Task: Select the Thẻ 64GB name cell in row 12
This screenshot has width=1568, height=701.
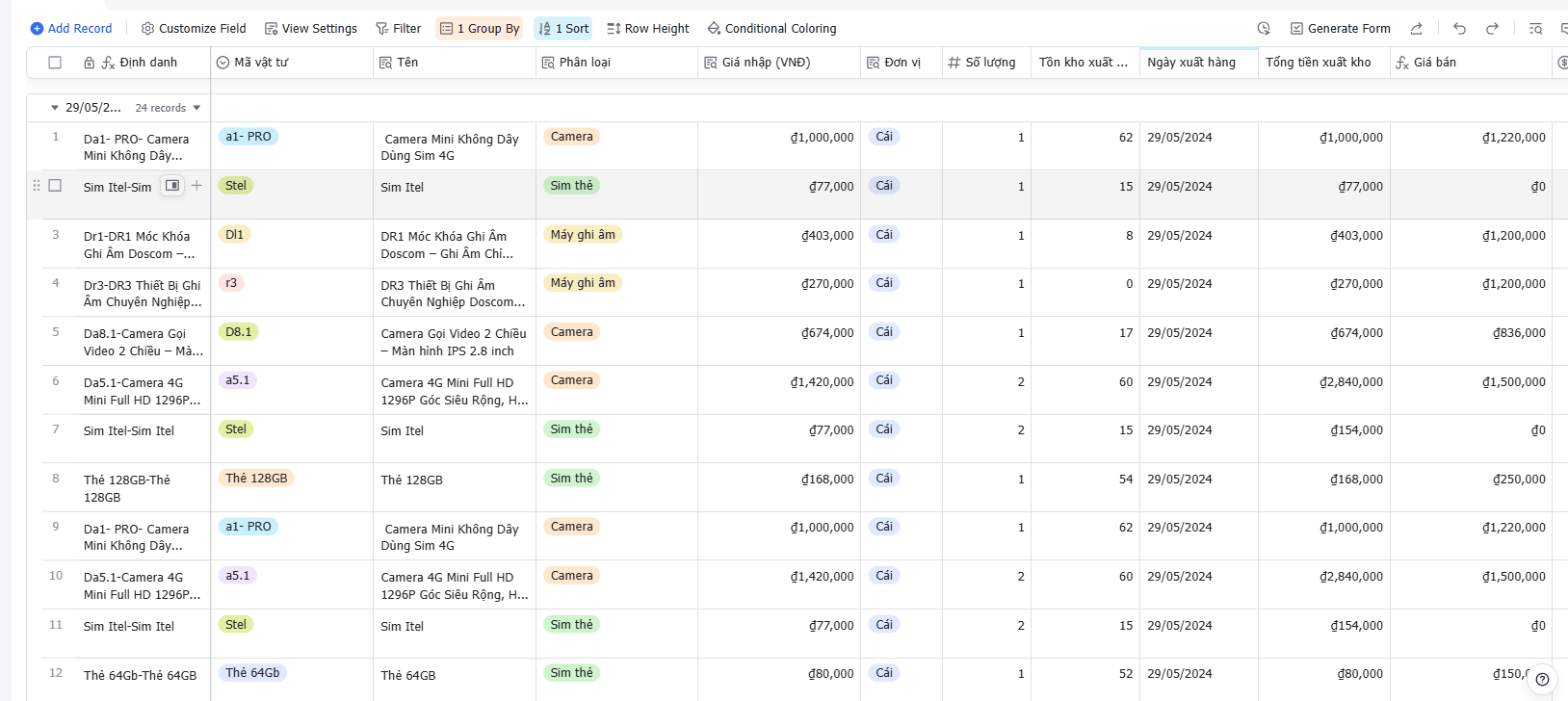Action: point(455,680)
